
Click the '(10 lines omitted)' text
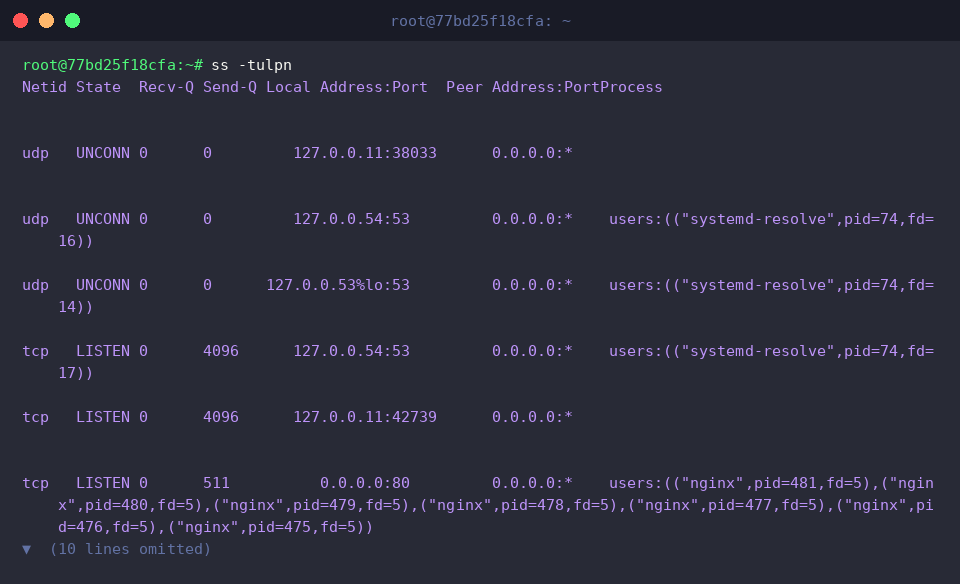point(130,549)
